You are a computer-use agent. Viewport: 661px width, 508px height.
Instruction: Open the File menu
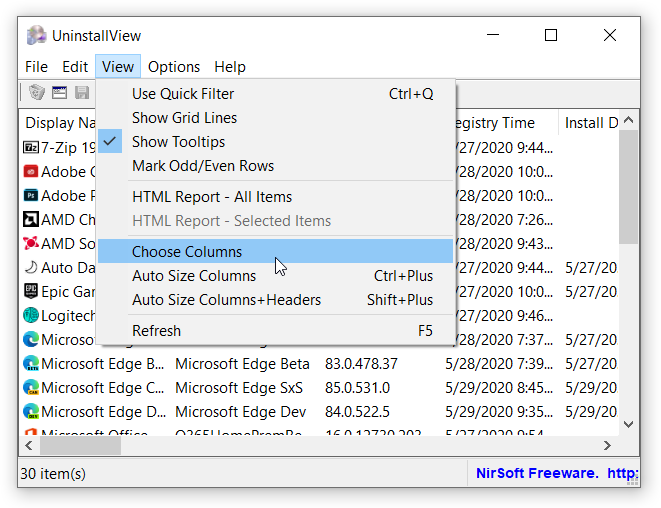[x=36, y=67]
